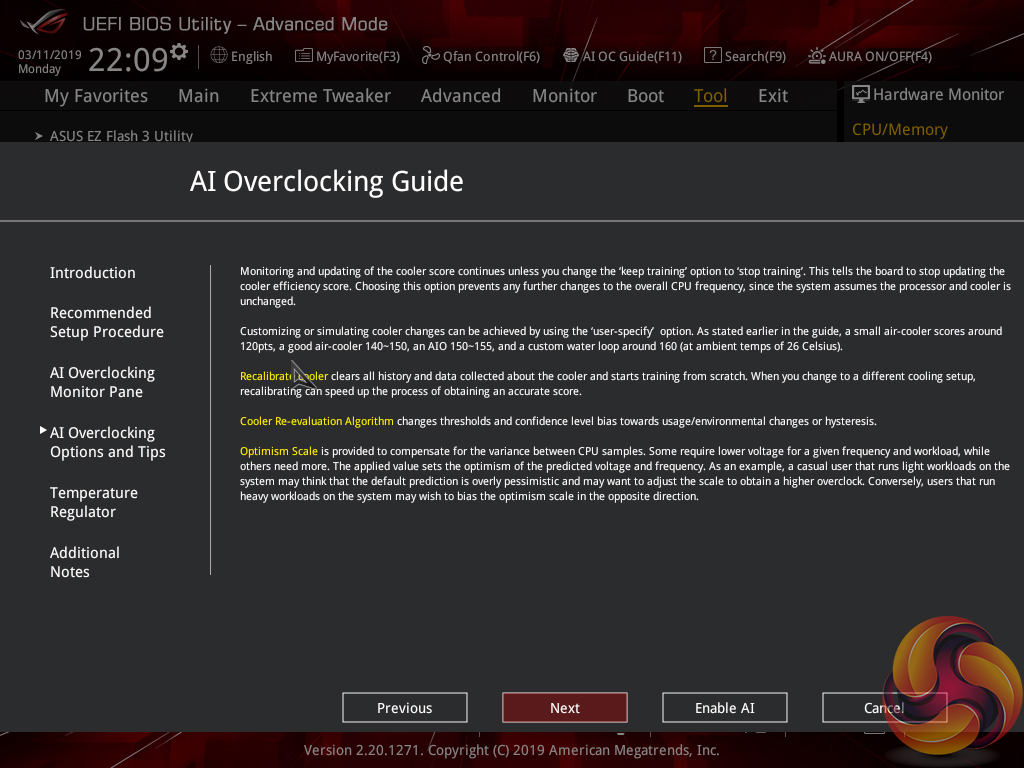Click 'Cooler Re-evaluation Algorithm' highlighted term
Screen dimensions: 1024x768
pyautogui.click(x=317, y=421)
